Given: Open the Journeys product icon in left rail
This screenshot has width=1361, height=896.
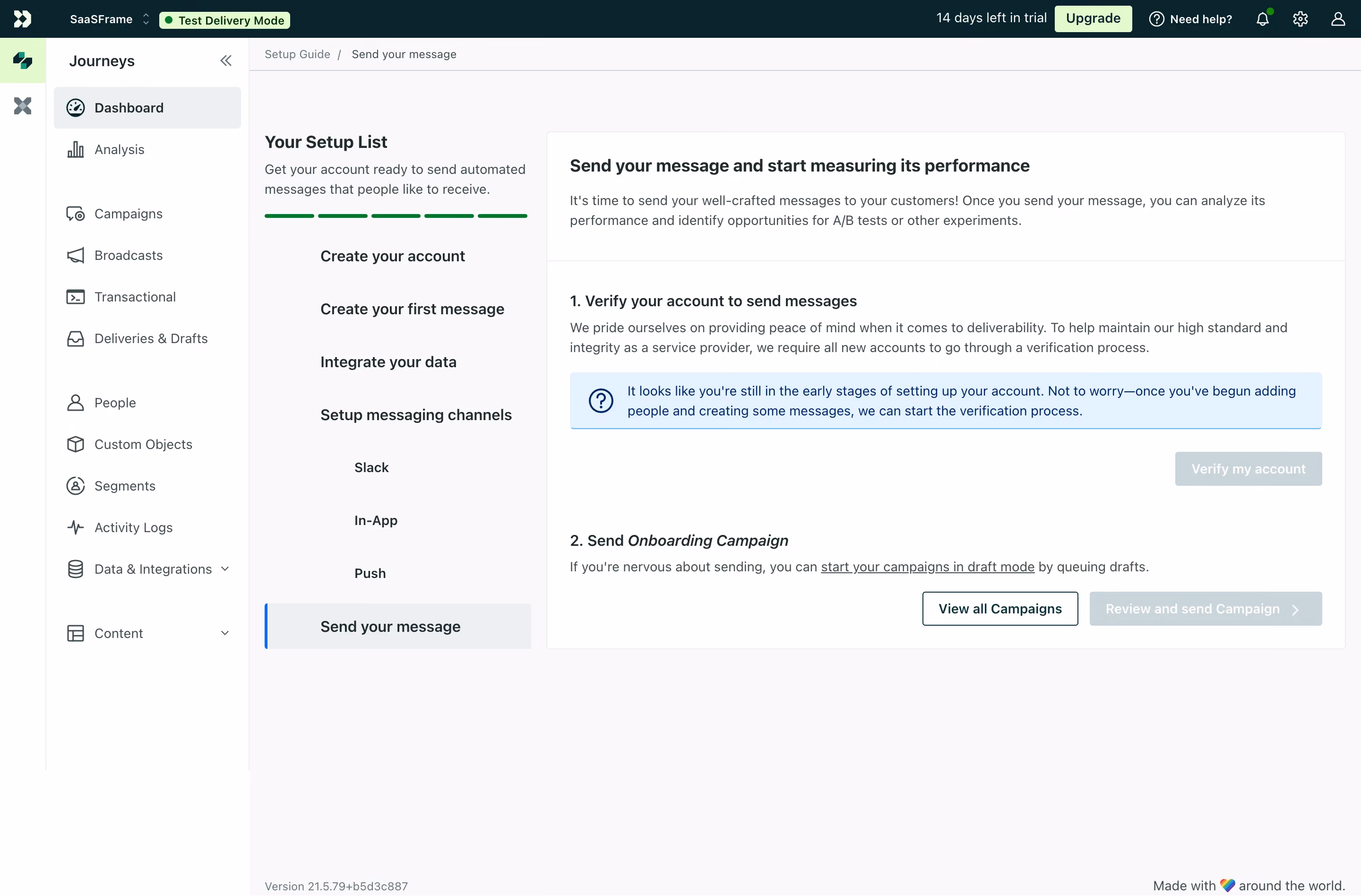Looking at the screenshot, I should [22, 60].
